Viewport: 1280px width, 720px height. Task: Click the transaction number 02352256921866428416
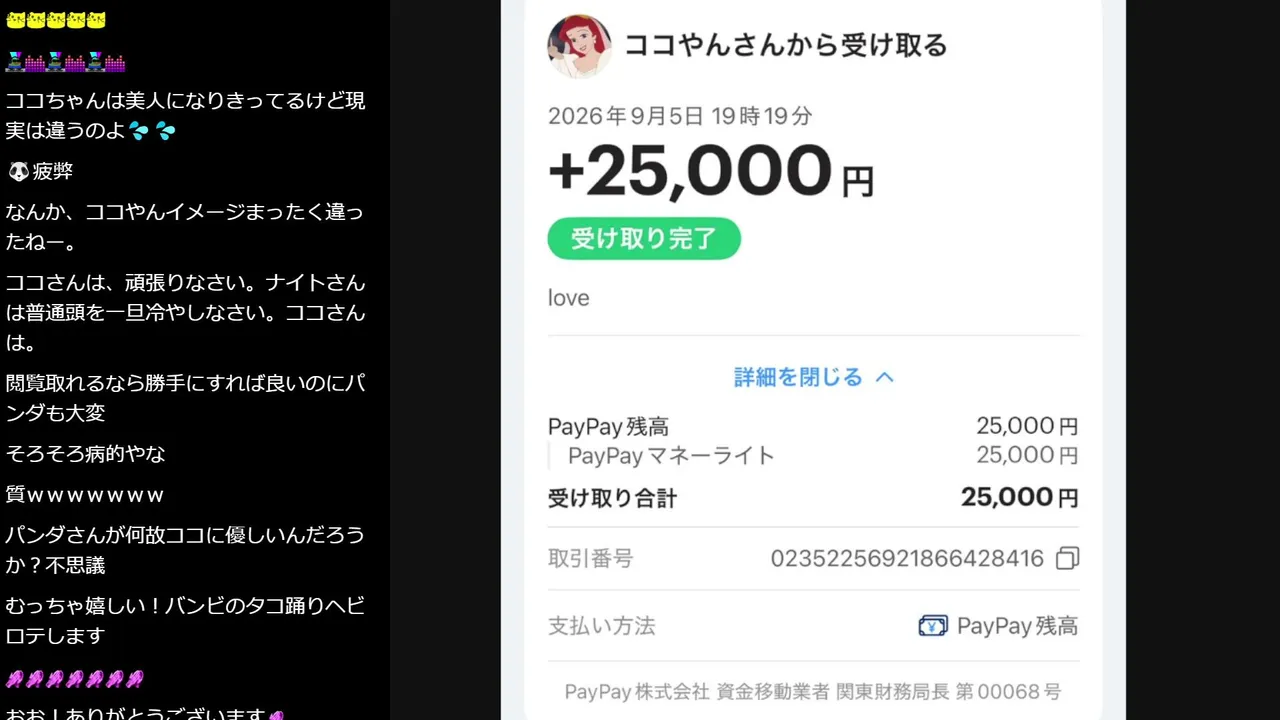pyautogui.click(x=907, y=558)
